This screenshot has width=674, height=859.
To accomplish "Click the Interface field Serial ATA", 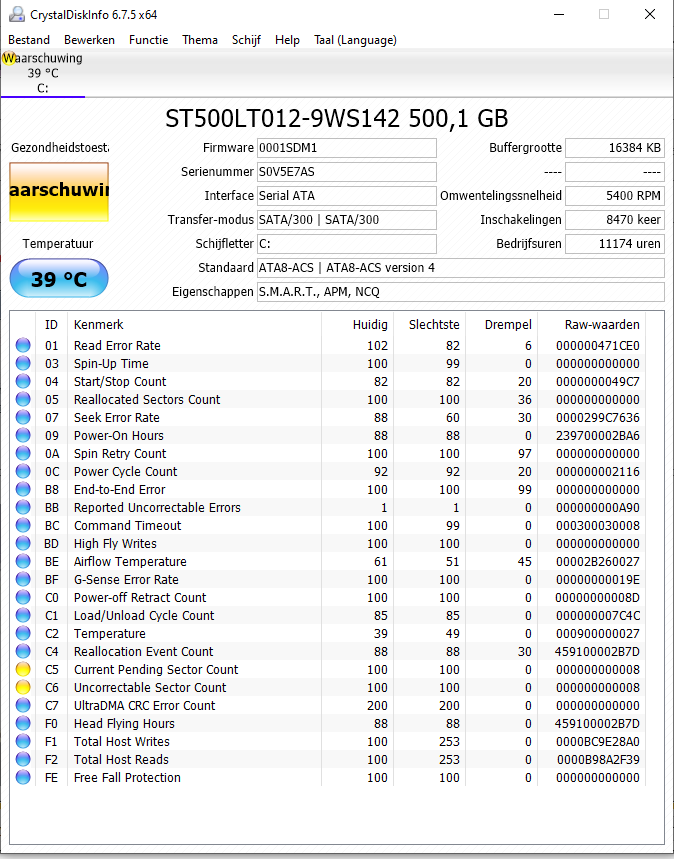I will point(347,196).
